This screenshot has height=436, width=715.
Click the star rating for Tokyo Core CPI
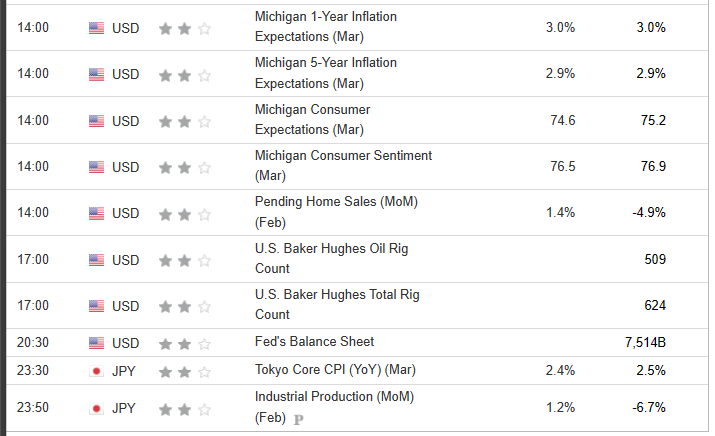coord(185,370)
